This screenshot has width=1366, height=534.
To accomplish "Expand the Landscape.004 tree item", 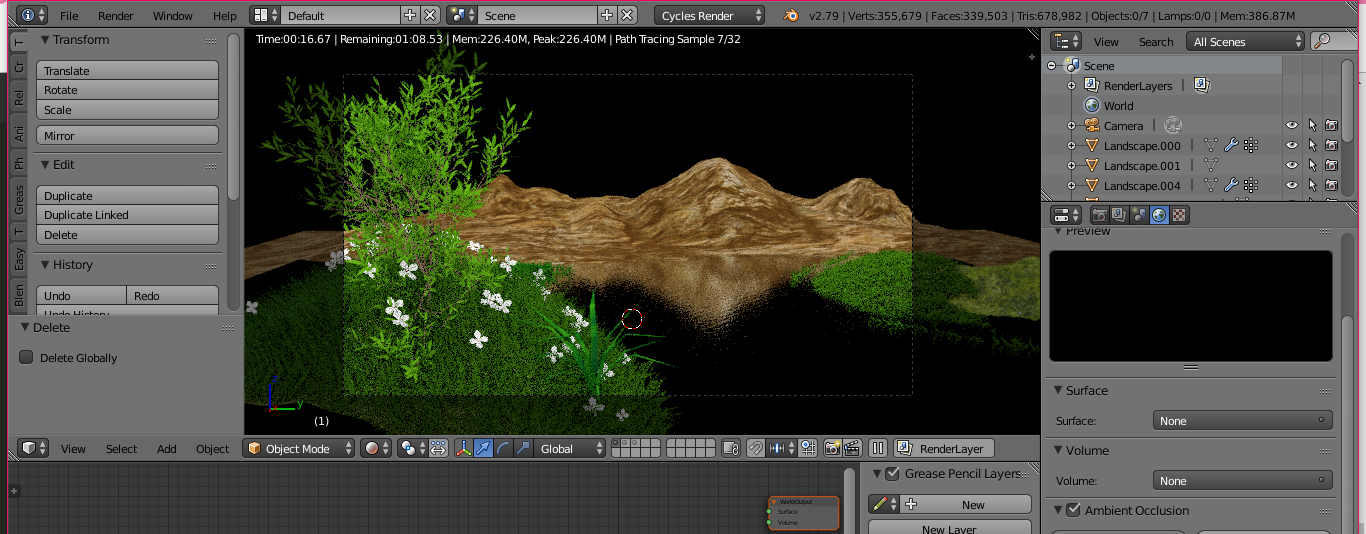I will pyautogui.click(x=1072, y=186).
